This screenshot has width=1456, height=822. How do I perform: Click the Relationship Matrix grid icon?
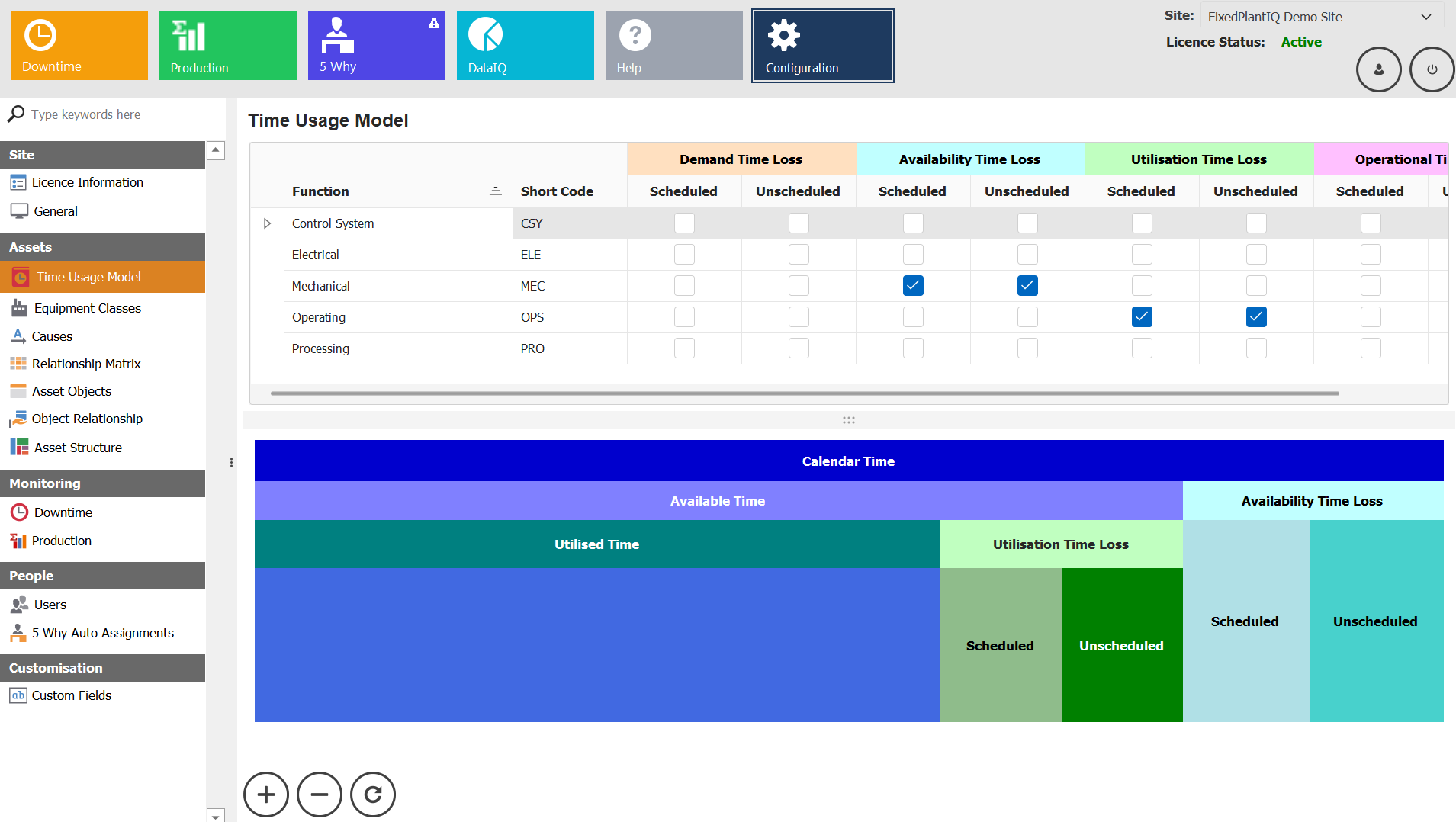(18, 364)
